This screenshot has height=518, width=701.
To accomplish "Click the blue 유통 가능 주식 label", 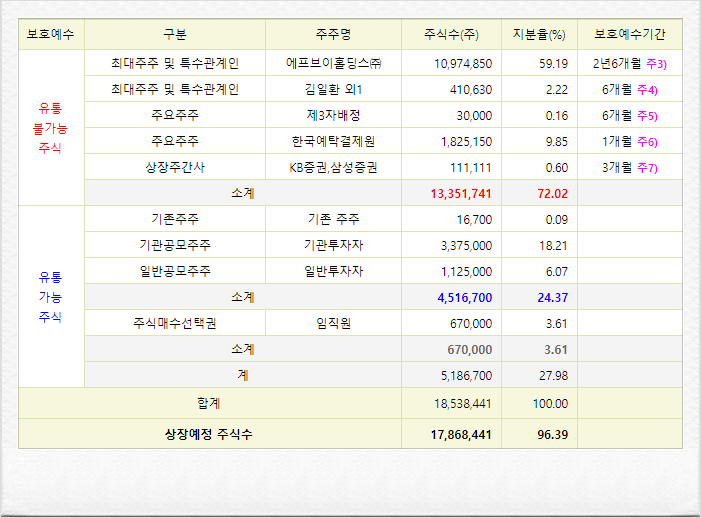I will 50,297.
